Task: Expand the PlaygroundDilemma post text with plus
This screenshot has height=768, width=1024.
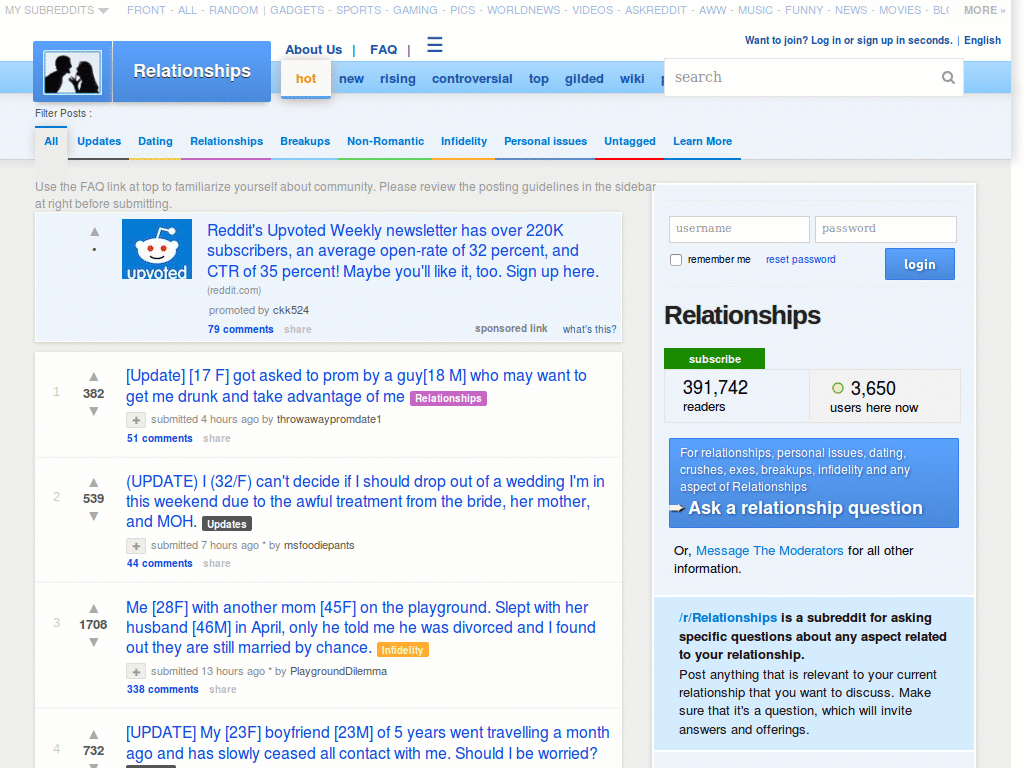Action: pyautogui.click(x=136, y=671)
